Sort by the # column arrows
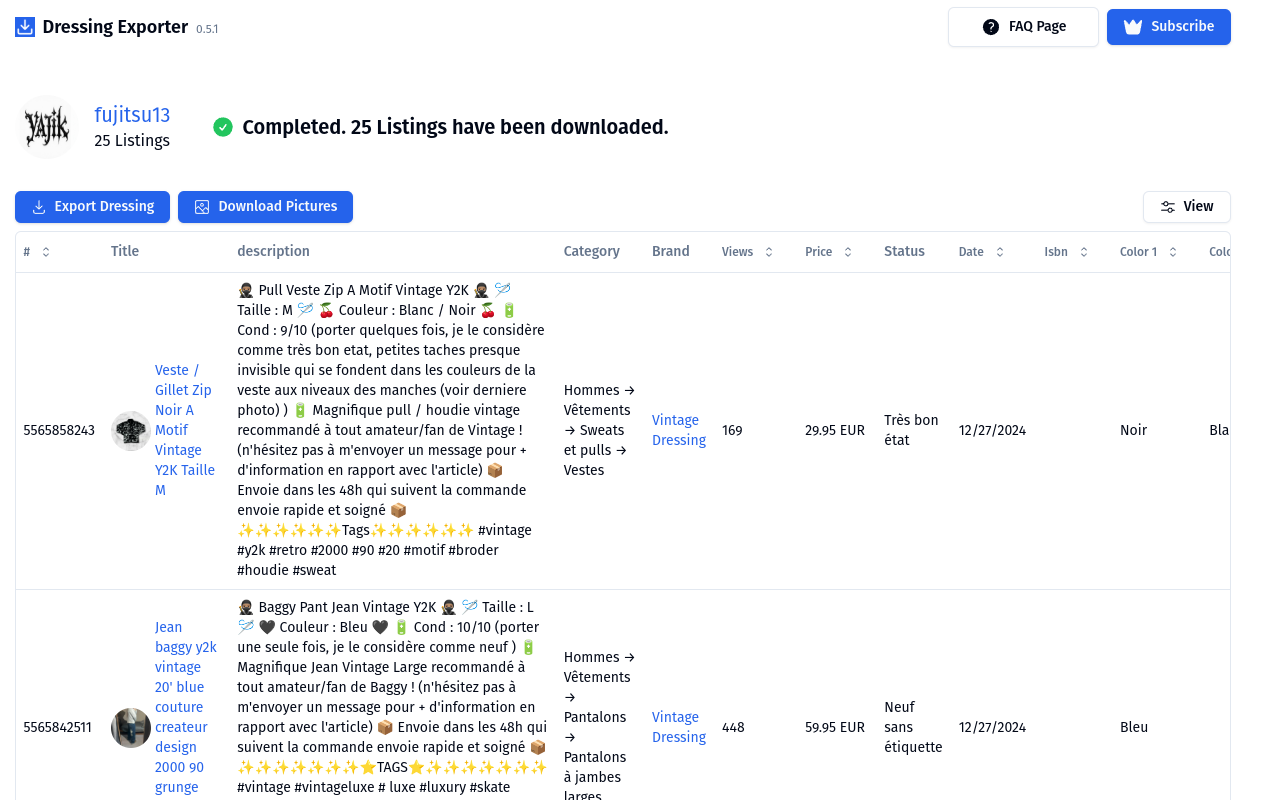Image resolution: width=1280 pixels, height=800 pixels. [46, 252]
